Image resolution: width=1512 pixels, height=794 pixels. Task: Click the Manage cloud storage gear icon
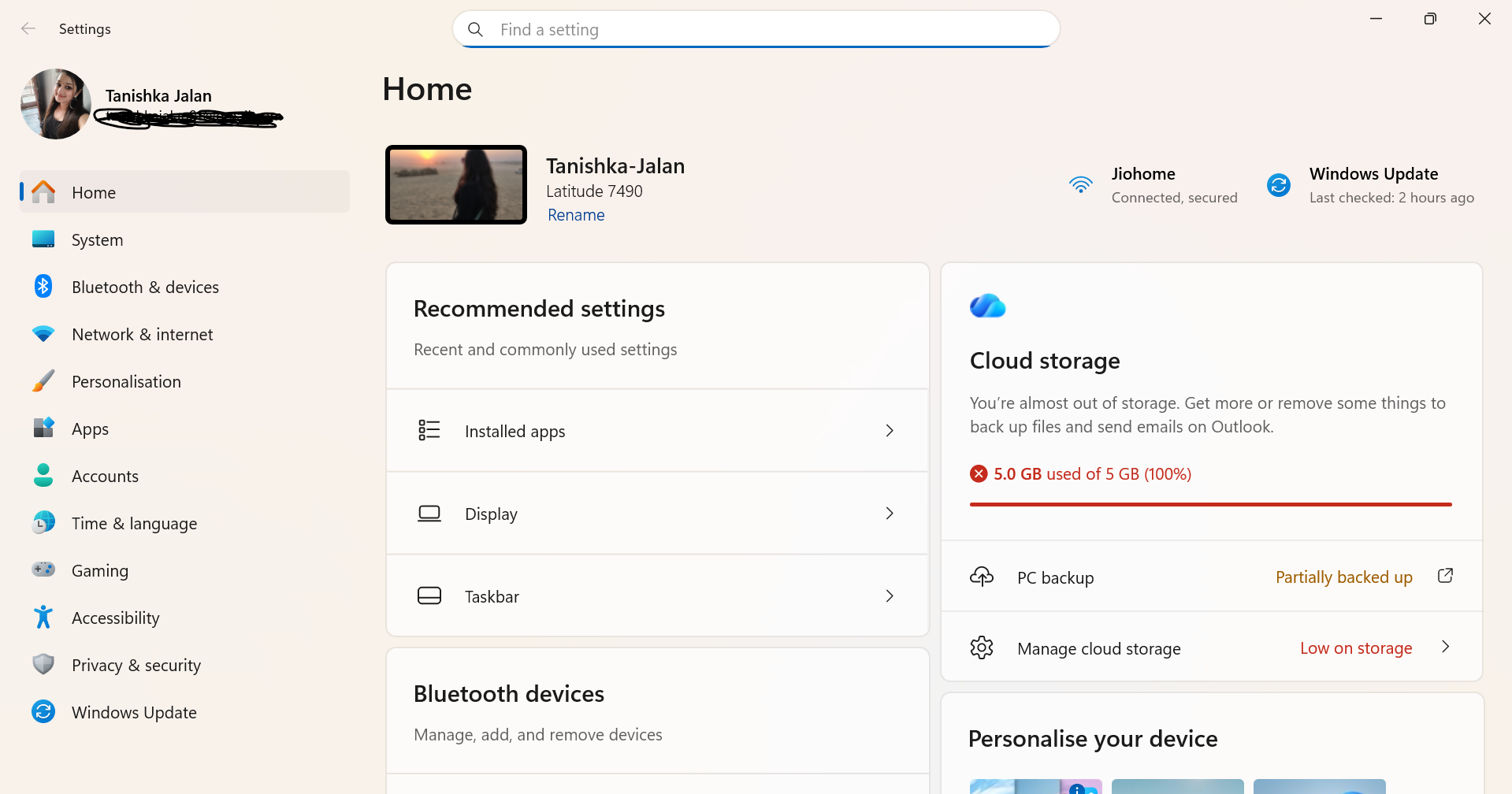pyautogui.click(x=982, y=647)
